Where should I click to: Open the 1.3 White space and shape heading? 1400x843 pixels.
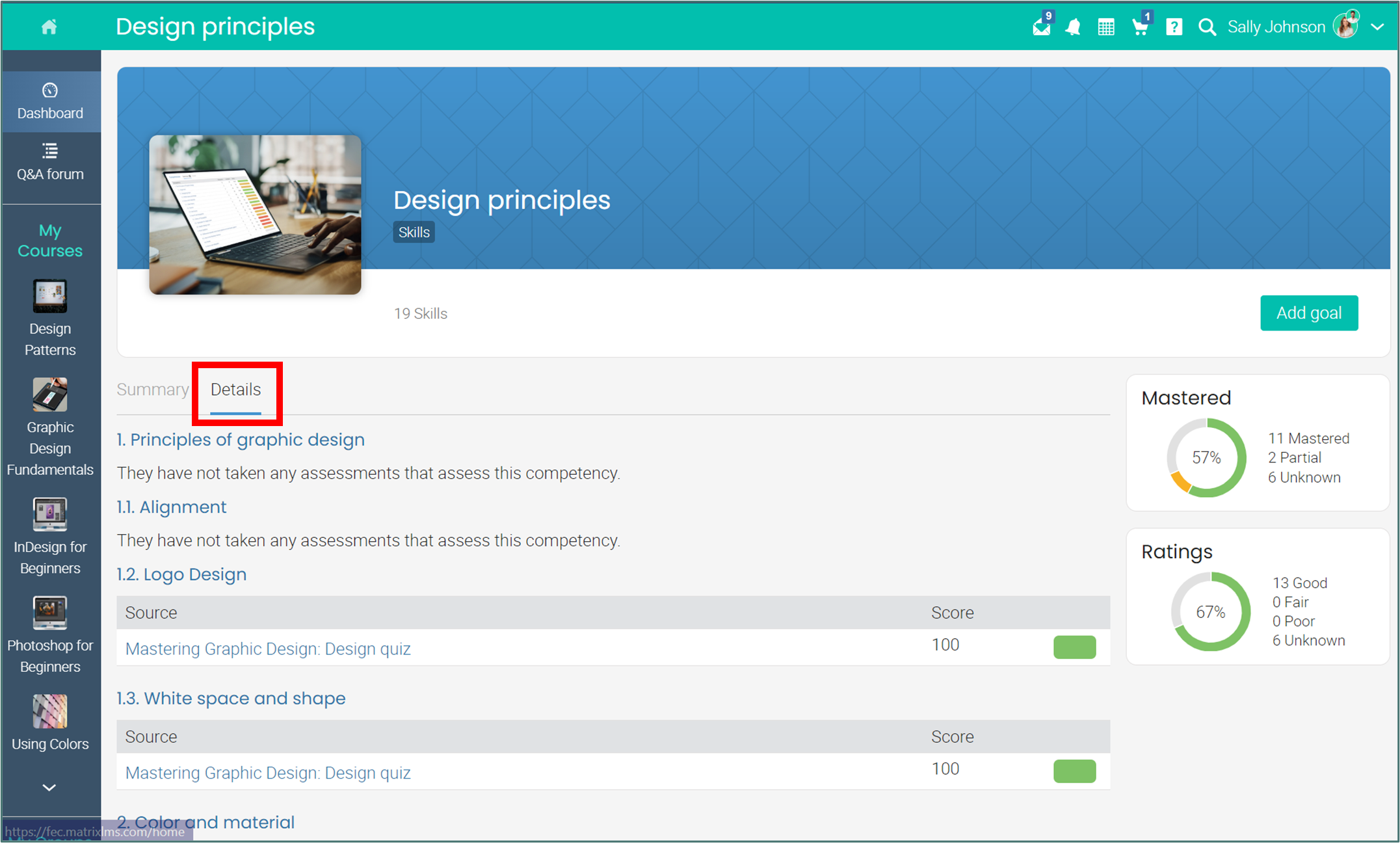pyautogui.click(x=231, y=698)
